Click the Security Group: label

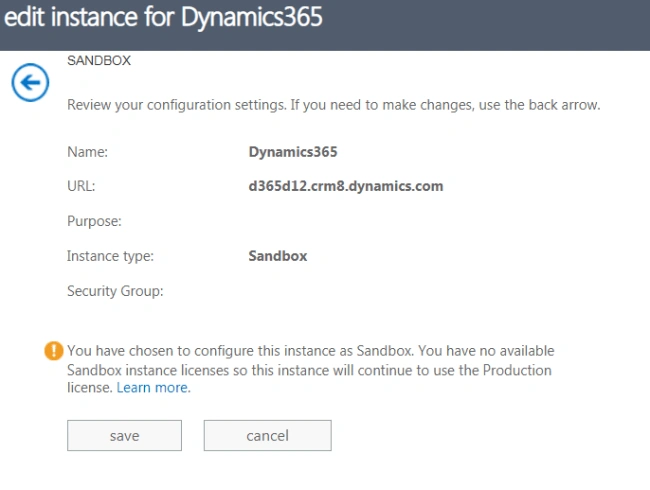[x=115, y=291]
